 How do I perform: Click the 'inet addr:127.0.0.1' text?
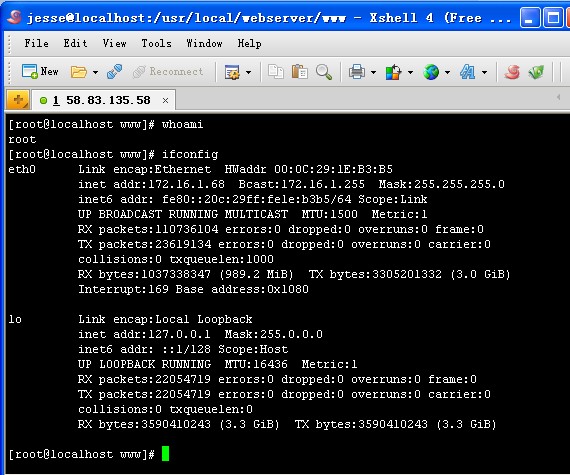(144, 334)
